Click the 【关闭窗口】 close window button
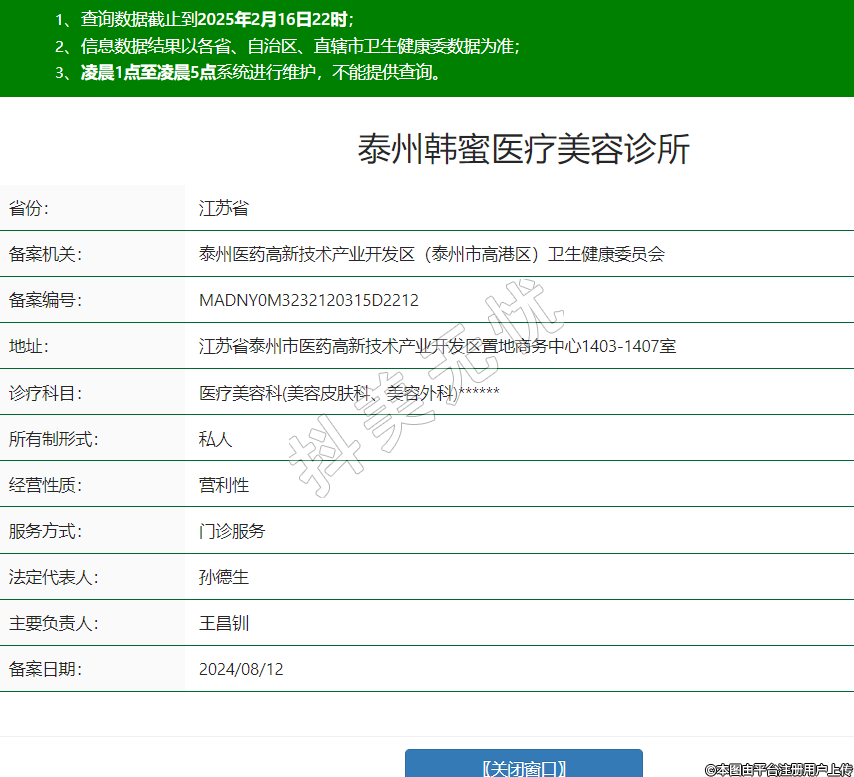The height and width of the screenshot is (777, 854). pos(523,766)
